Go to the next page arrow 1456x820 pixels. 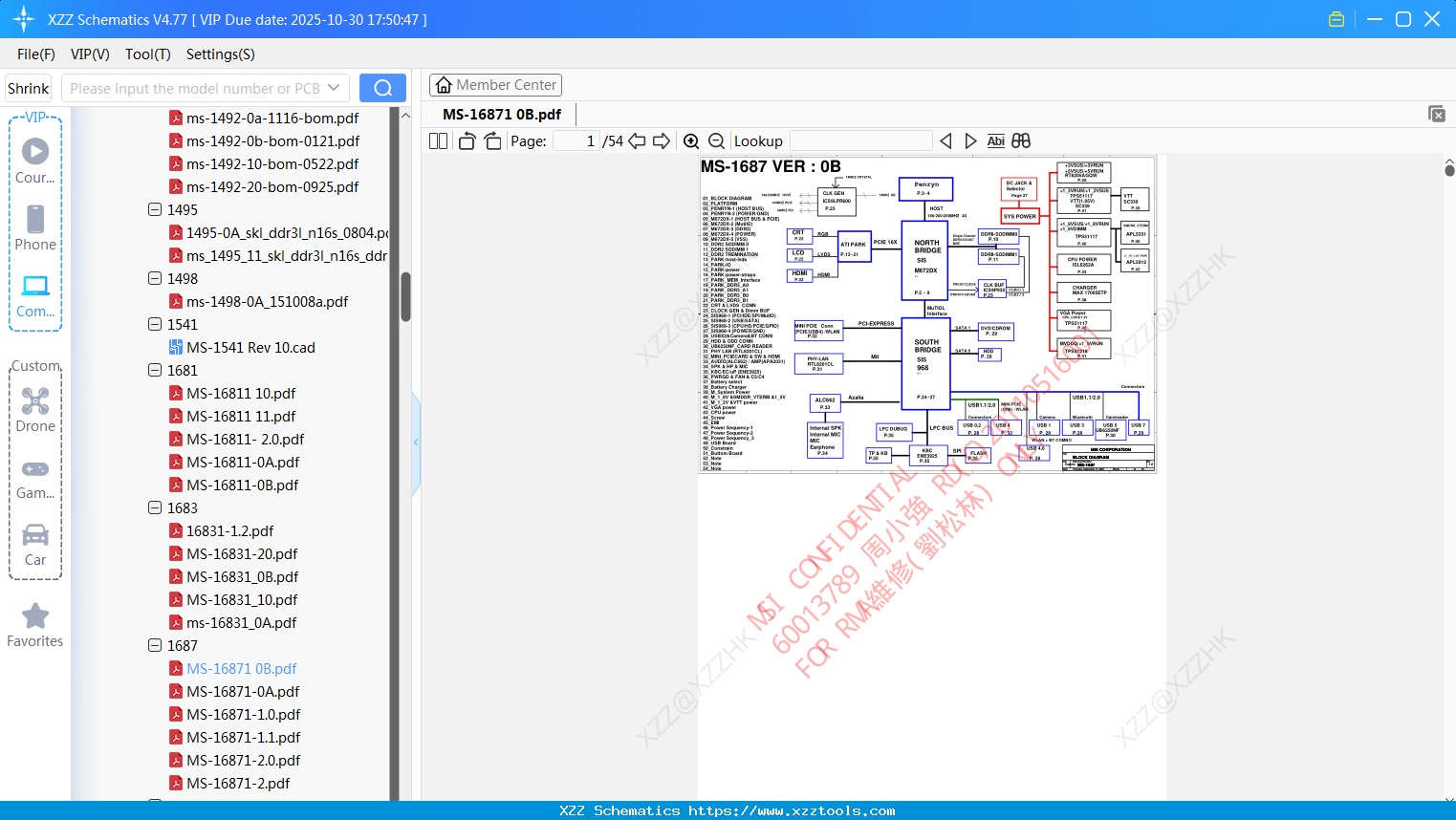pyautogui.click(x=662, y=141)
